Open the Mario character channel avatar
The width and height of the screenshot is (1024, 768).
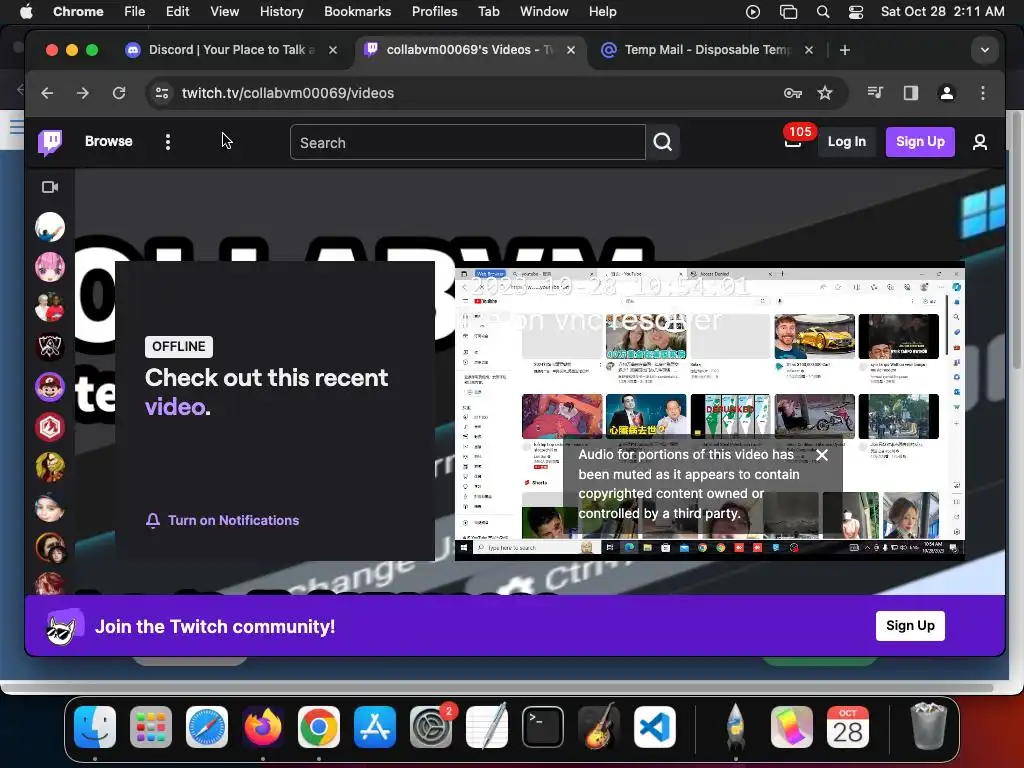pyautogui.click(x=50, y=387)
